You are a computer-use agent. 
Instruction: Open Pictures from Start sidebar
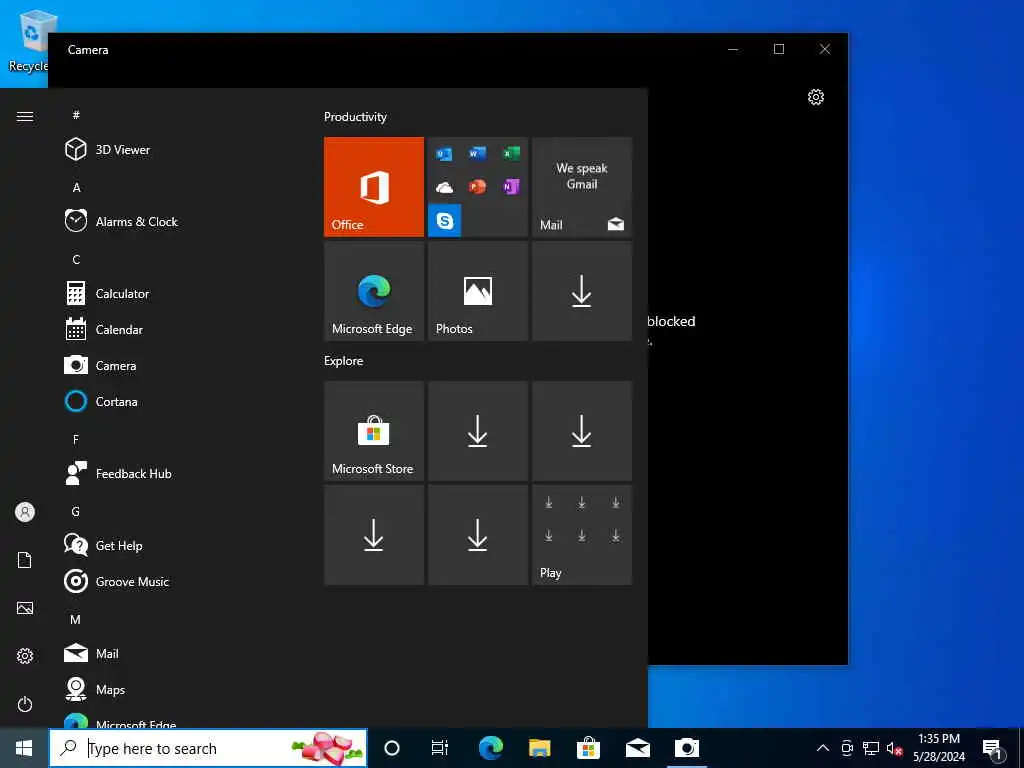pos(25,608)
